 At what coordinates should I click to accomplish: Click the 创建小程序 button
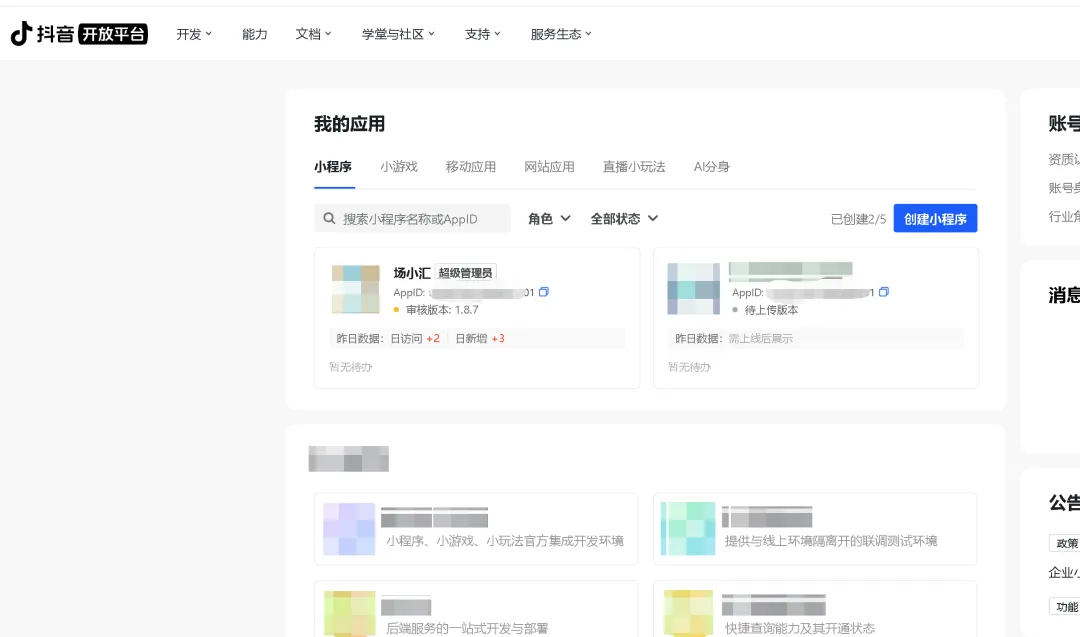pyautogui.click(x=935, y=218)
